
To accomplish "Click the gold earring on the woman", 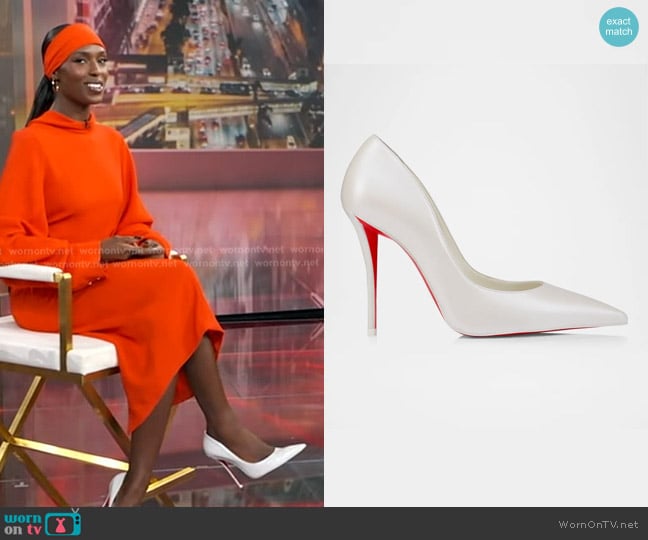I will pos(57,86).
